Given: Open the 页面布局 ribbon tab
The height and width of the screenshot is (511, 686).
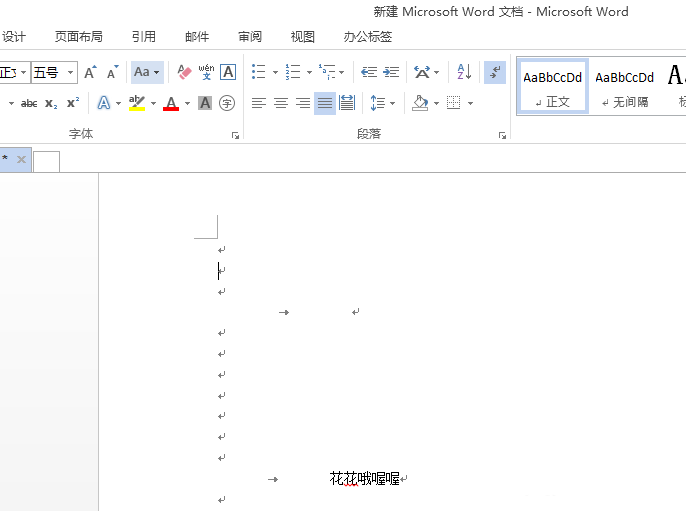Looking at the screenshot, I should pyautogui.click(x=79, y=36).
